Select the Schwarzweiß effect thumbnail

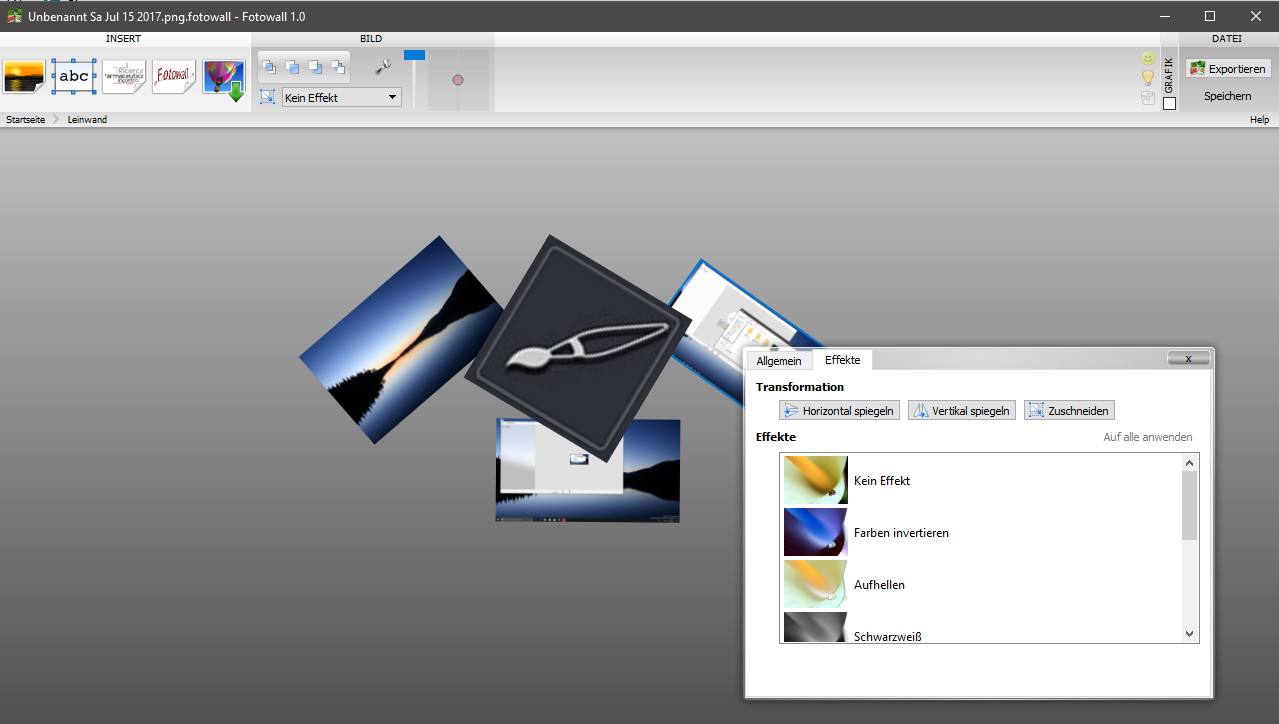tap(816, 627)
